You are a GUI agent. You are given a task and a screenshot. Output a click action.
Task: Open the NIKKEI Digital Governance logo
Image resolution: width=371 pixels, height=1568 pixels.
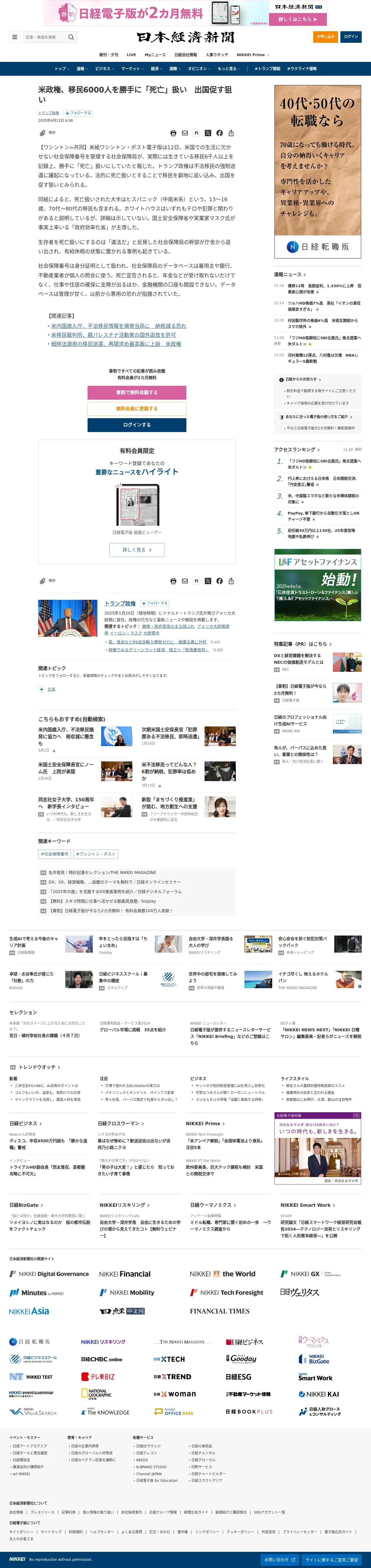pyautogui.click(x=49, y=1273)
